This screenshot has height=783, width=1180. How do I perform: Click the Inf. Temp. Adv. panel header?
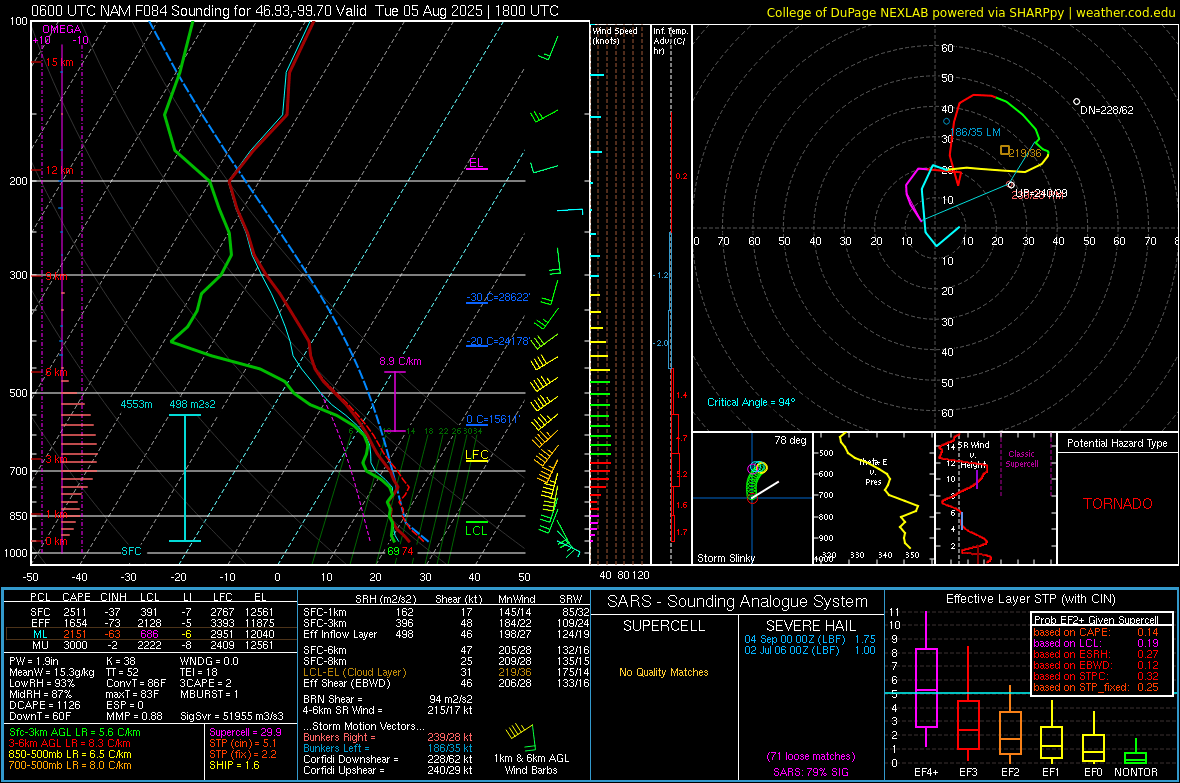[x=670, y=41]
